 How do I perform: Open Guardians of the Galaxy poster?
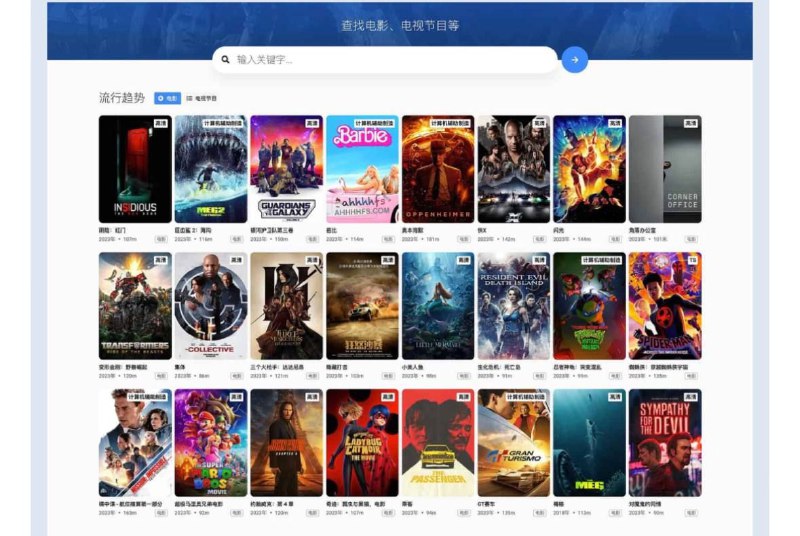coord(286,169)
